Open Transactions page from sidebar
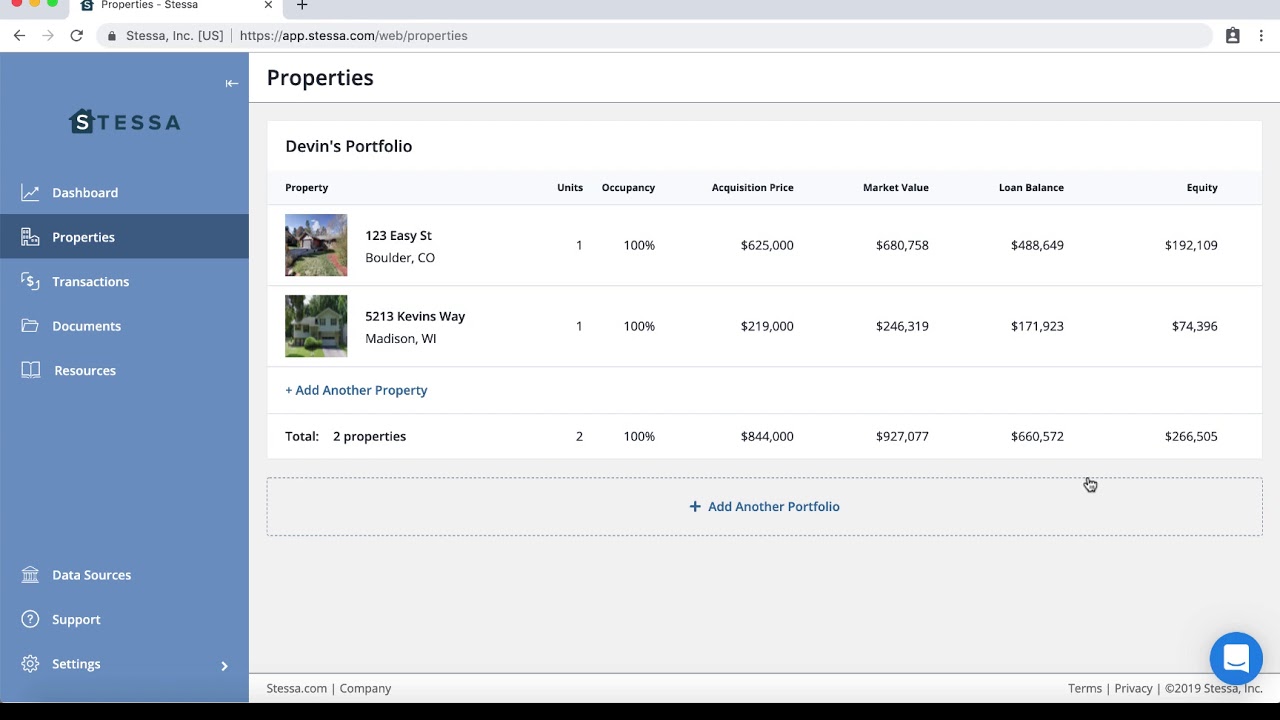Viewport: 1280px width, 720px height. pos(91,282)
